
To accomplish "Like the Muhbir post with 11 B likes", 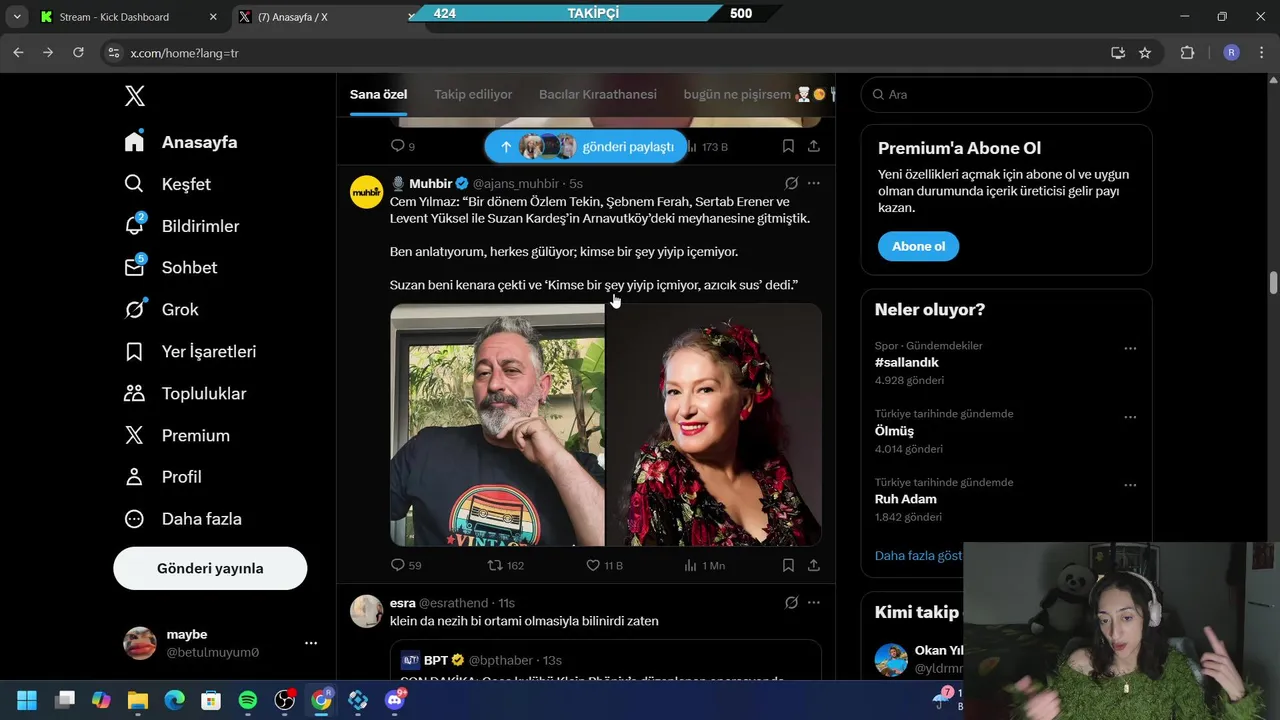I will 592,565.
